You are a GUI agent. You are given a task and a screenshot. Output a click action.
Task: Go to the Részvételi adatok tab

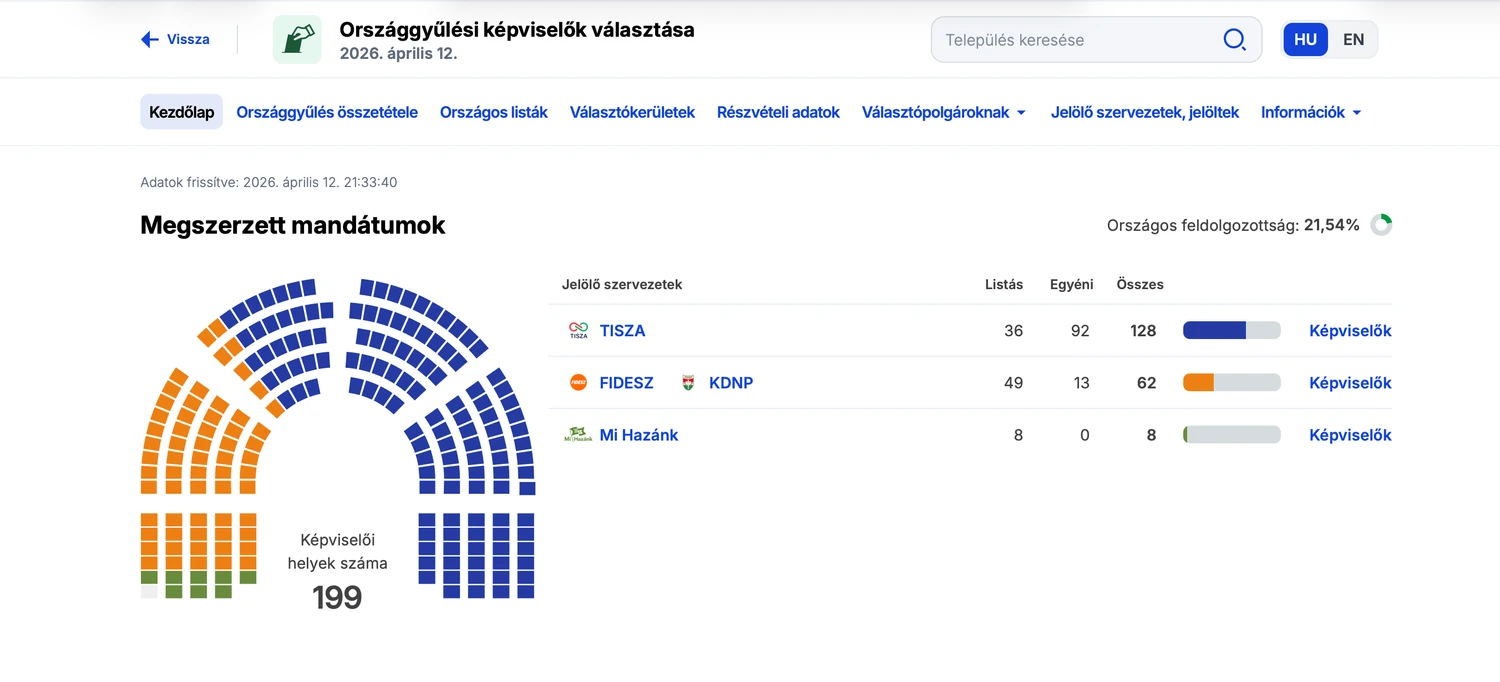778,113
